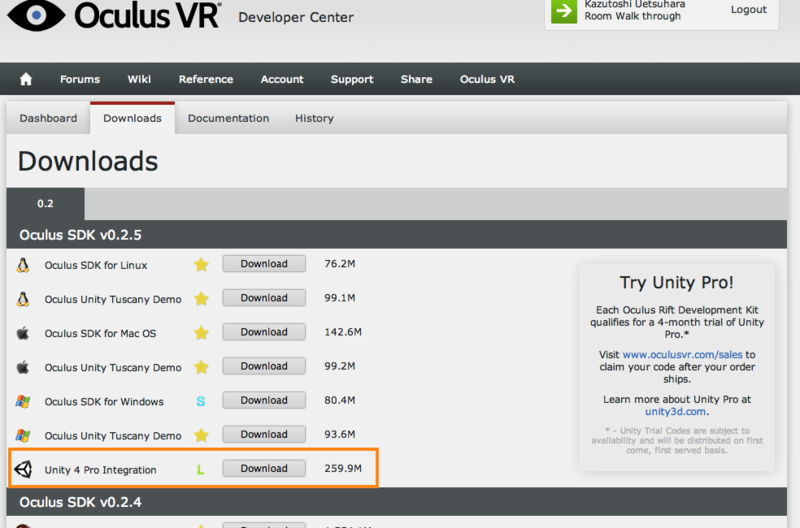Open Oculus VR navigation menu item
The width and height of the screenshot is (800, 528).
[x=487, y=79]
